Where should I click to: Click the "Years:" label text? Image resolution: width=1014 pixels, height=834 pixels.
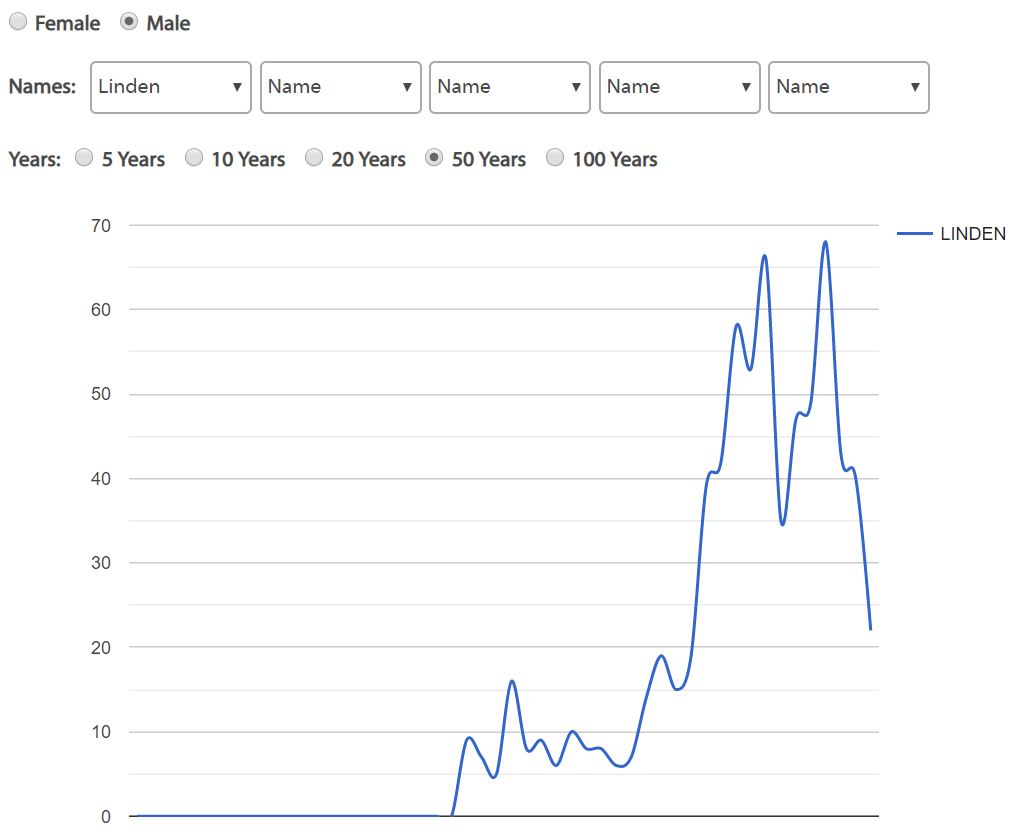tap(35, 159)
